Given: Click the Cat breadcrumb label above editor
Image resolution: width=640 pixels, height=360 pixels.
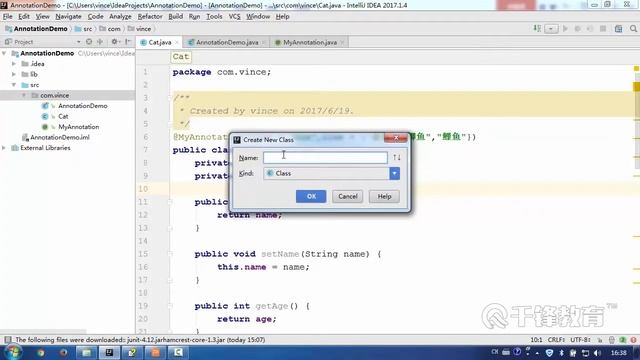Looking at the screenshot, I should pos(180,57).
